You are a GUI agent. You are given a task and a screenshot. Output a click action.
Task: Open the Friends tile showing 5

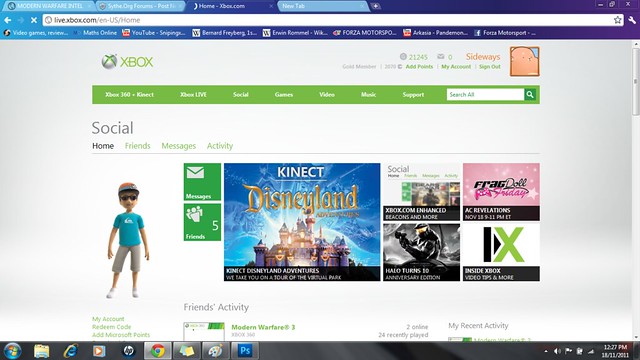[202, 222]
